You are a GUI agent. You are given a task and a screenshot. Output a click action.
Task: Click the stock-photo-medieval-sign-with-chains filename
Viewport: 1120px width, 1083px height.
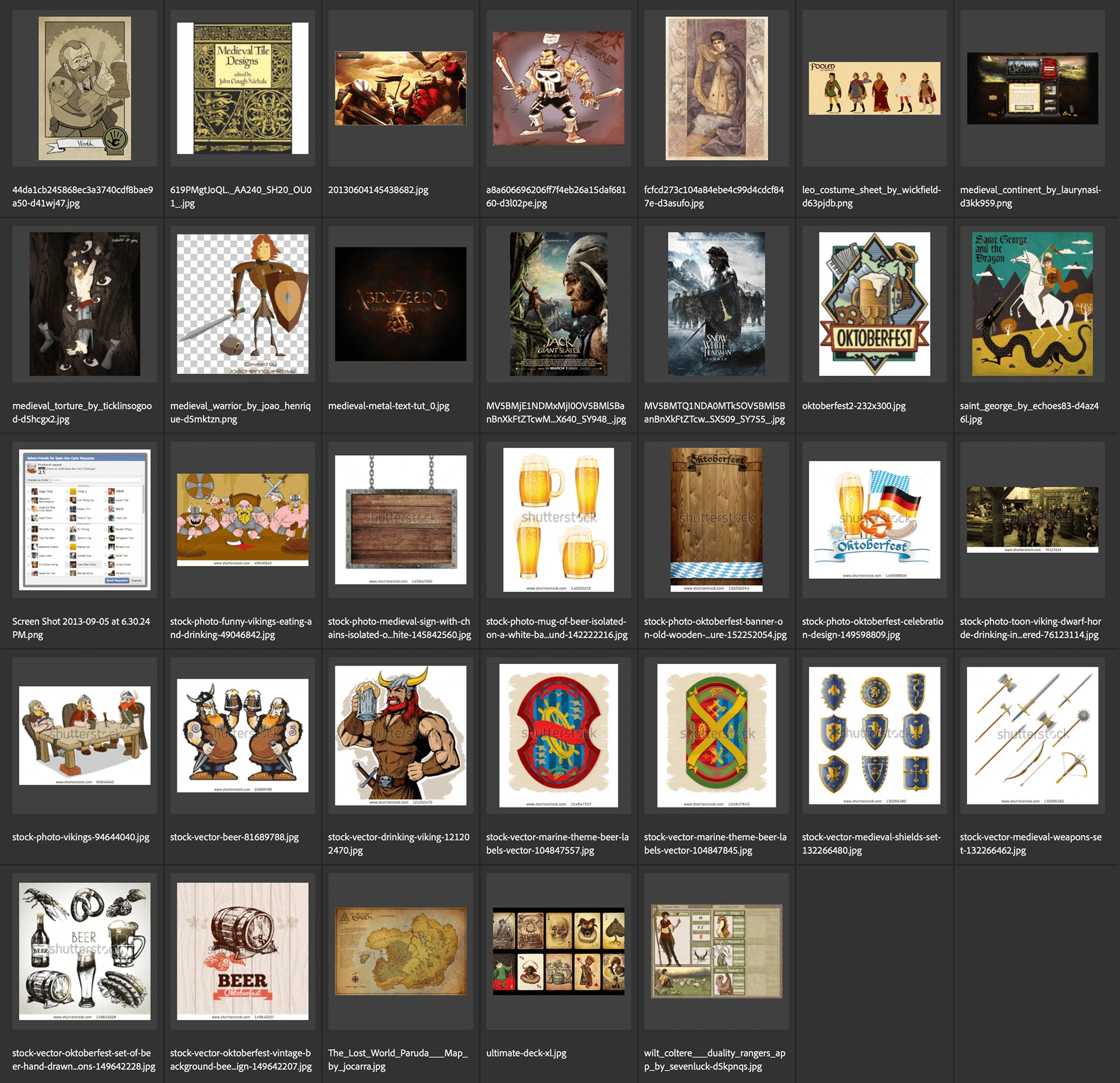[x=400, y=628]
